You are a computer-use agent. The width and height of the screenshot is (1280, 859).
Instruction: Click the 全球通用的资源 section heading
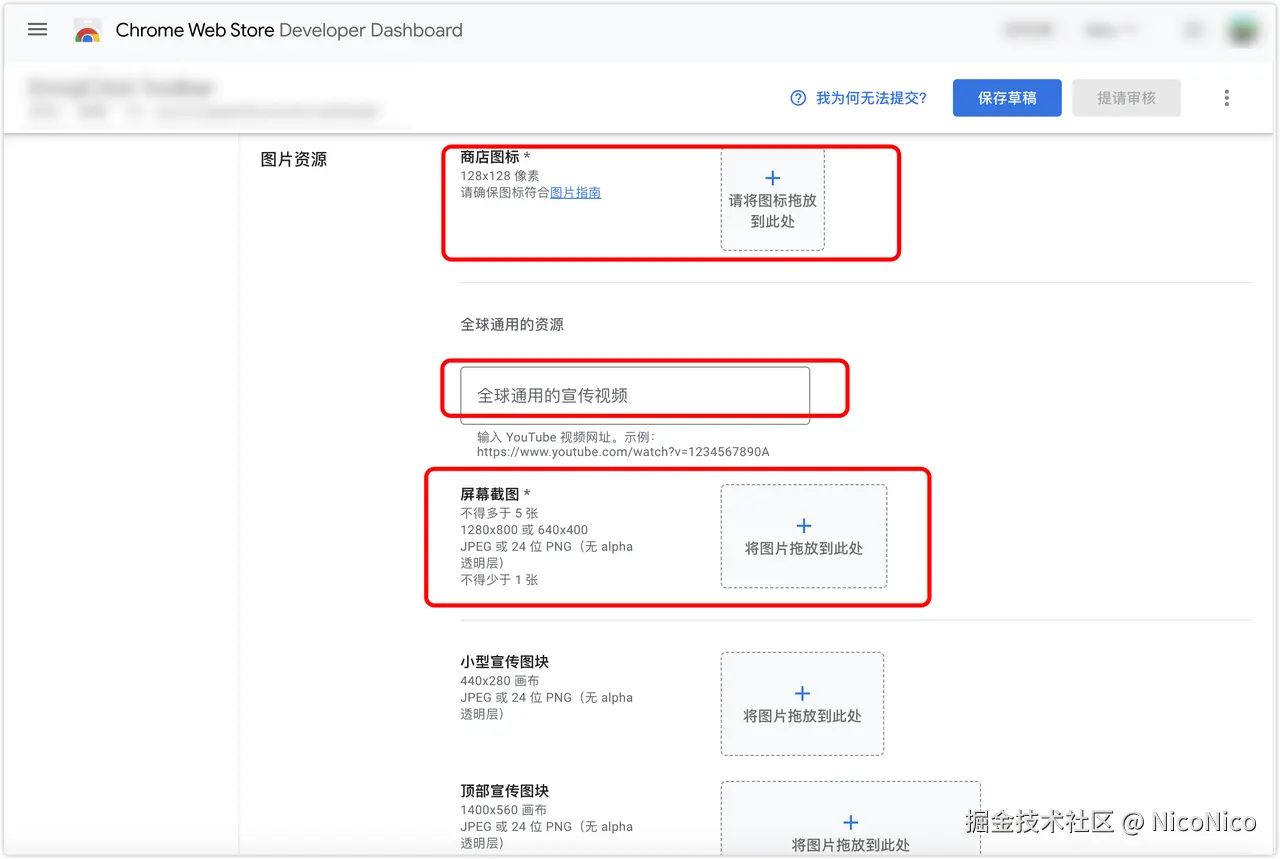tap(512, 324)
